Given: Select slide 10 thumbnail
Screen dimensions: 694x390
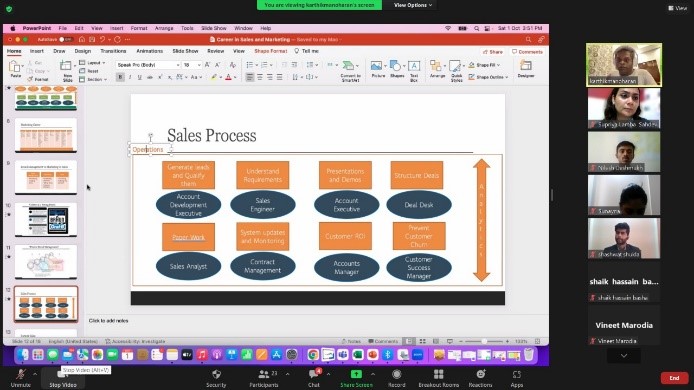Looking at the screenshot, I should tap(46, 220).
